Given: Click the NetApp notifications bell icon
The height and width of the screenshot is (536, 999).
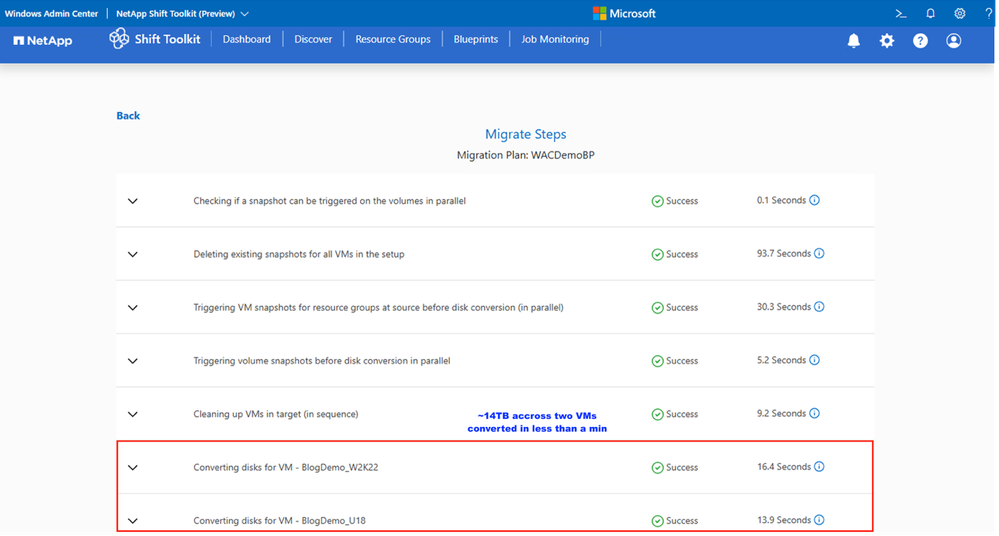Looking at the screenshot, I should click(854, 41).
